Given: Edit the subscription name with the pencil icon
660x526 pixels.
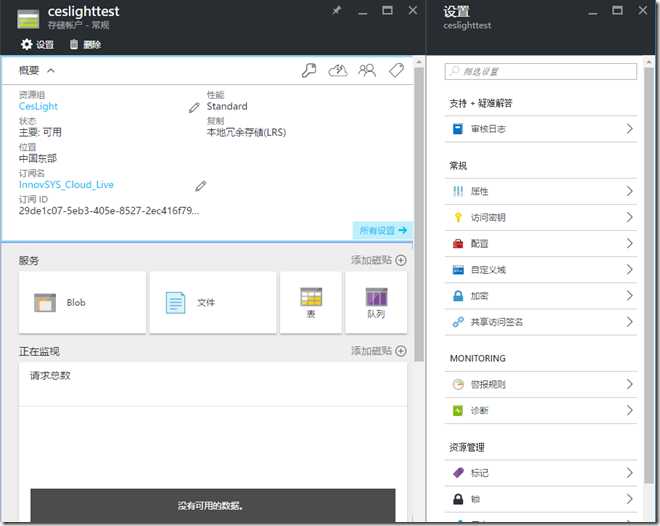Looking at the screenshot, I should pyautogui.click(x=201, y=186).
